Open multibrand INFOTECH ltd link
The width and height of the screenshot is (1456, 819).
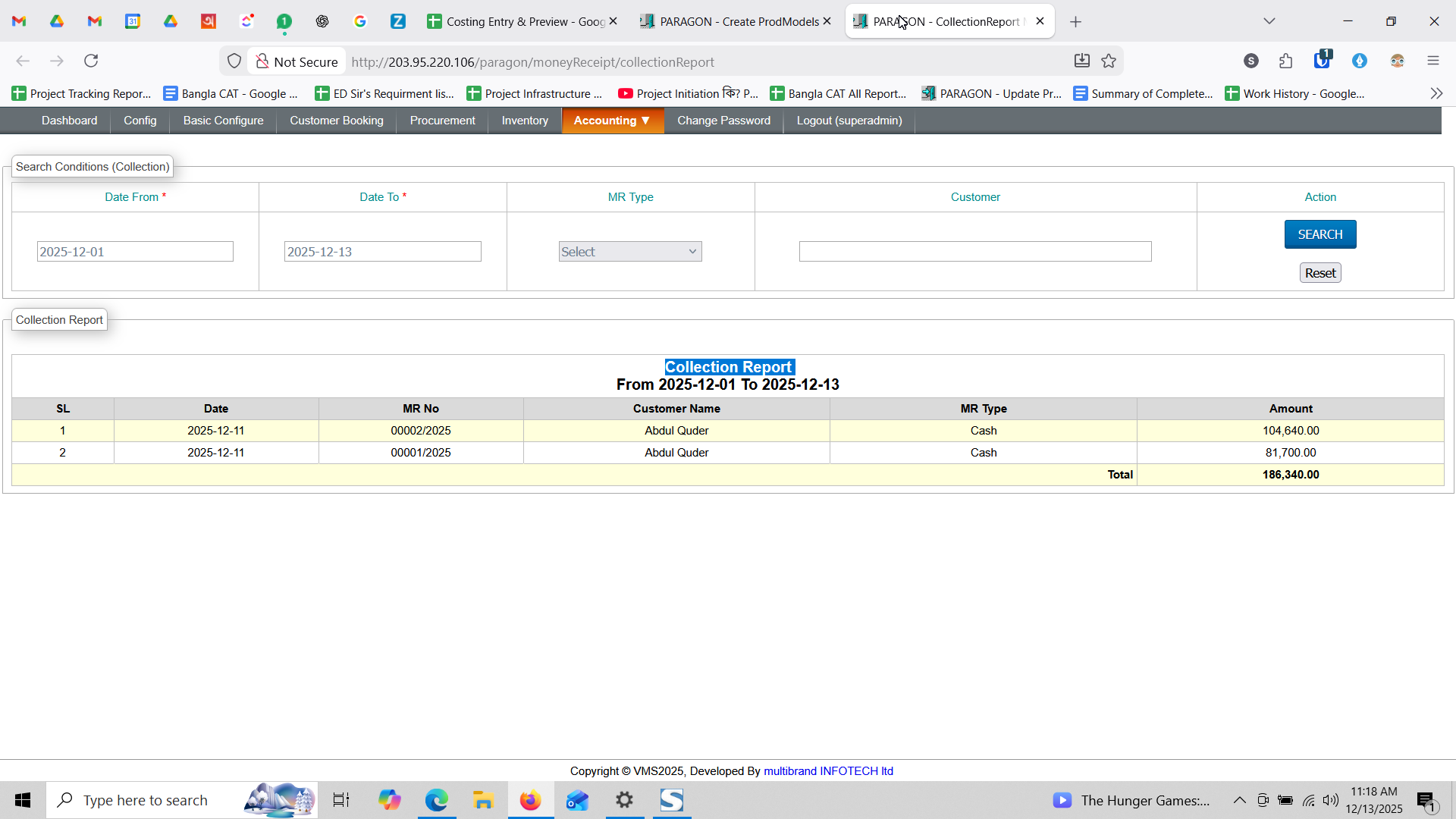point(828,771)
